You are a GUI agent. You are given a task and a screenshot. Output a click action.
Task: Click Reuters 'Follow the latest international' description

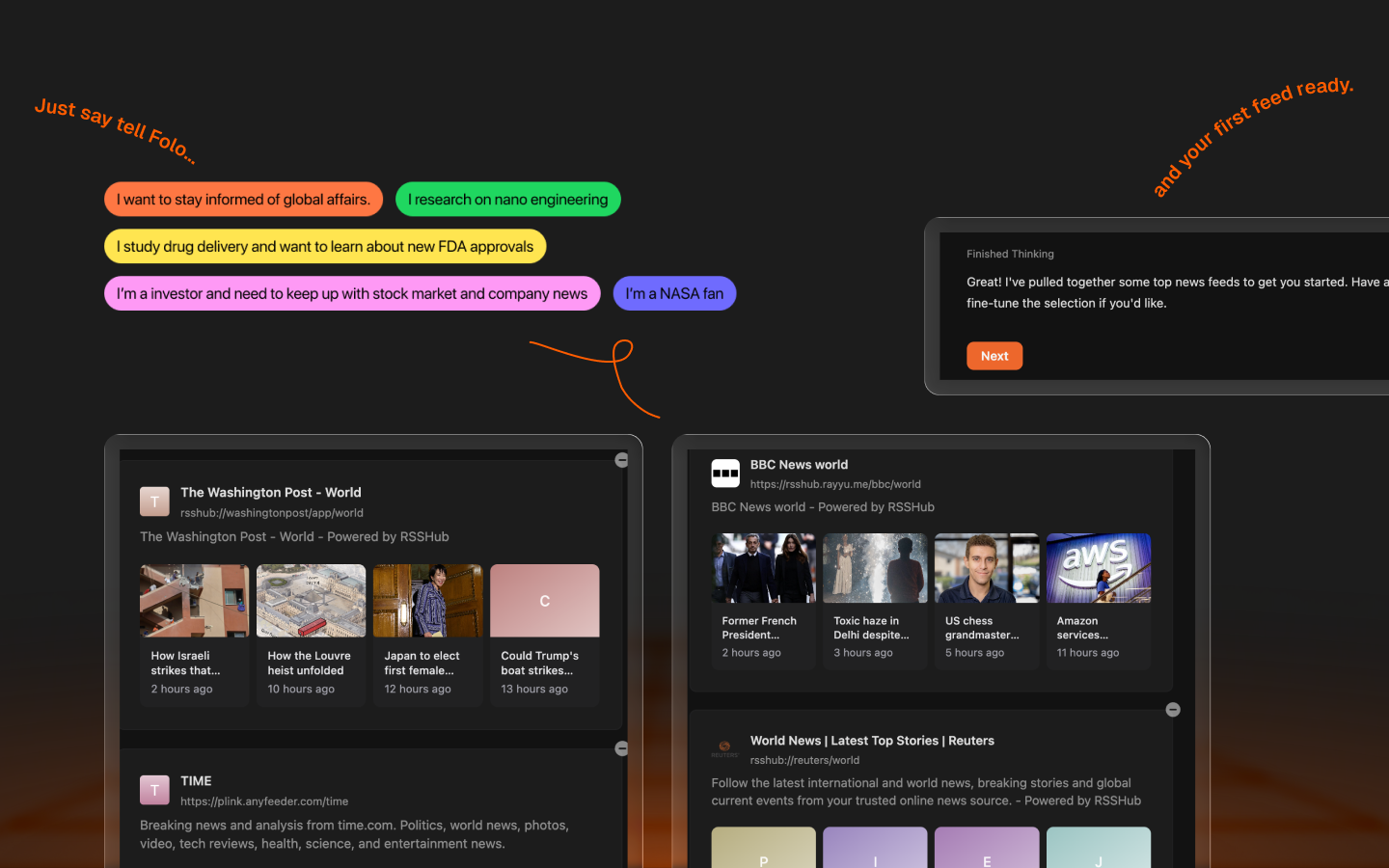926,792
